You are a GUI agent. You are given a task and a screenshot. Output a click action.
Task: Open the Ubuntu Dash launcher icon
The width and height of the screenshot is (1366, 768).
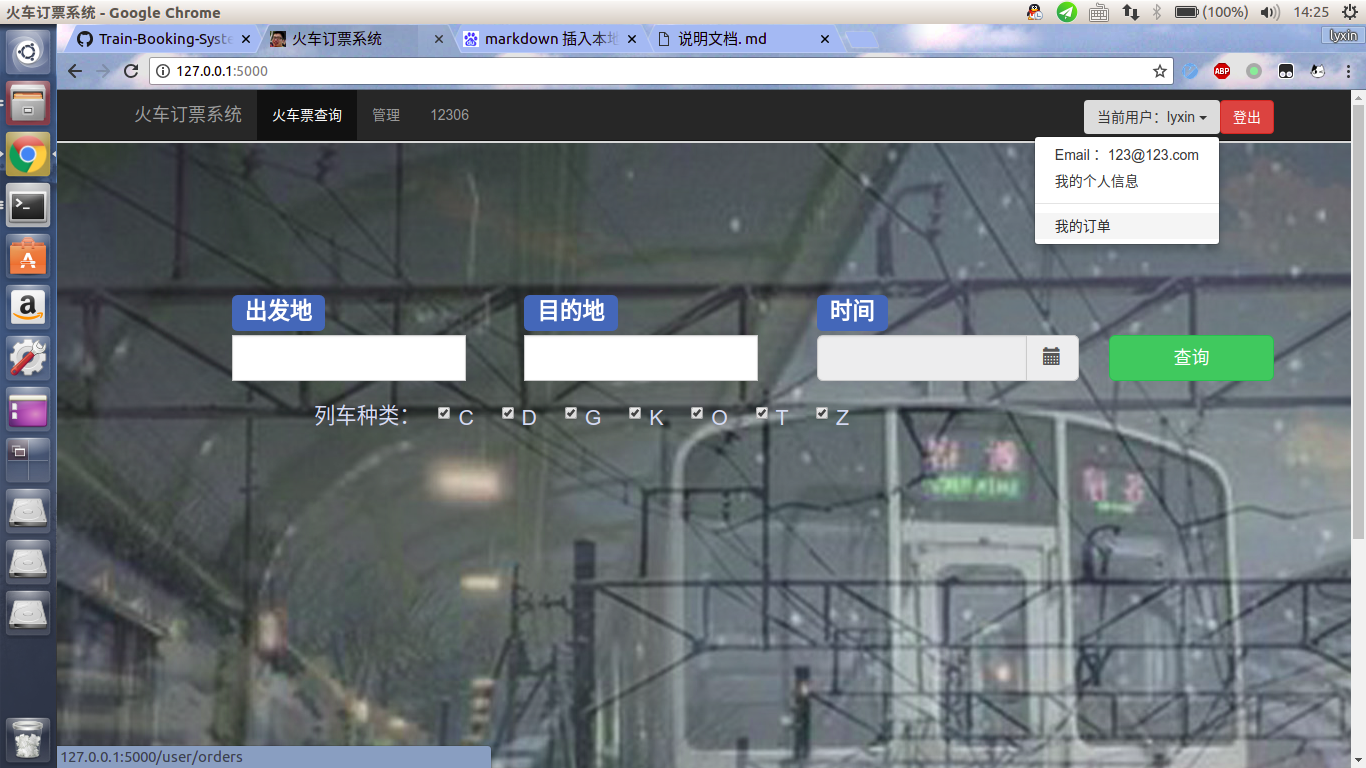pos(28,51)
